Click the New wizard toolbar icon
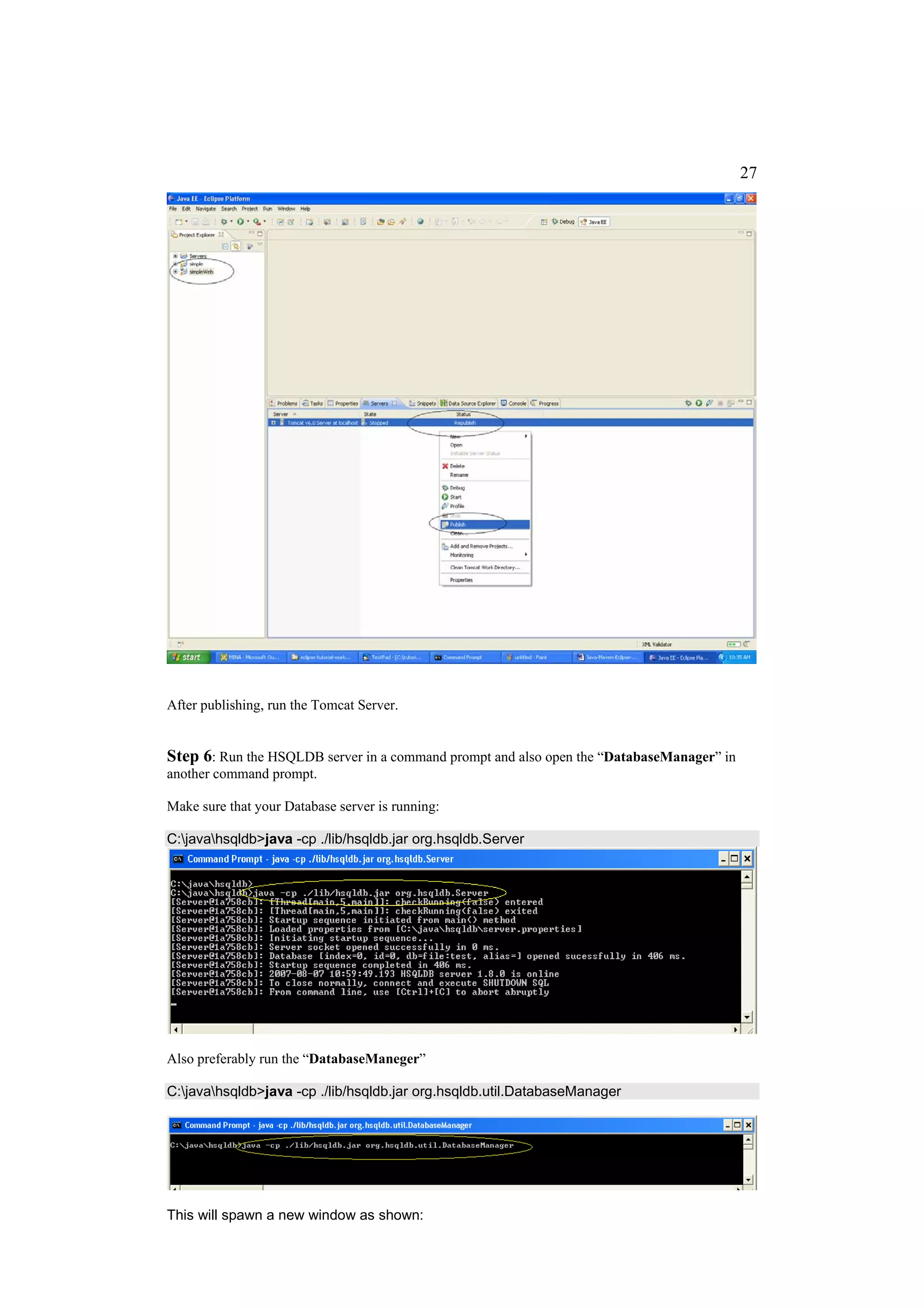The height and width of the screenshot is (1308, 924). pyautogui.click(x=178, y=222)
